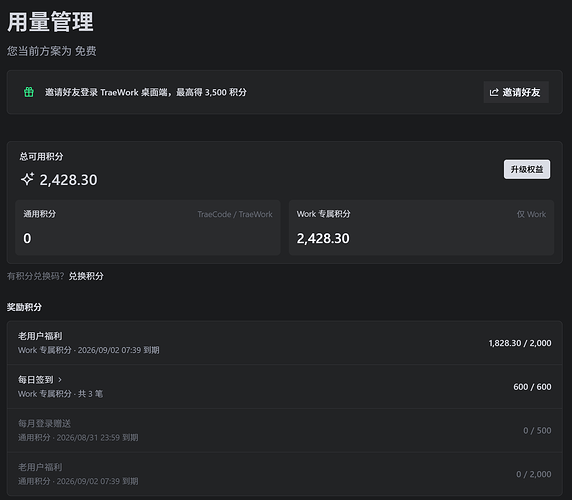The height and width of the screenshot is (500, 572).
Task: Select the 通用积分 card label
Action: click(x=40, y=214)
